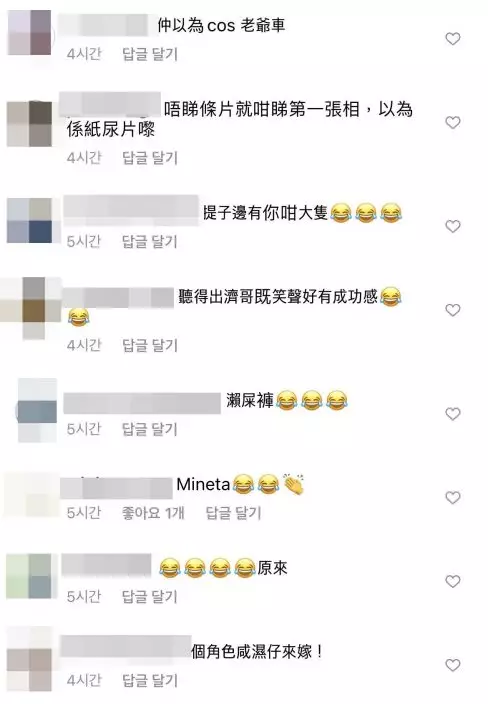Image resolution: width=488 pixels, height=704 pixels.
Task: Open profile picture beside 瀨屎褲 comment
Action: pos(37,410)
